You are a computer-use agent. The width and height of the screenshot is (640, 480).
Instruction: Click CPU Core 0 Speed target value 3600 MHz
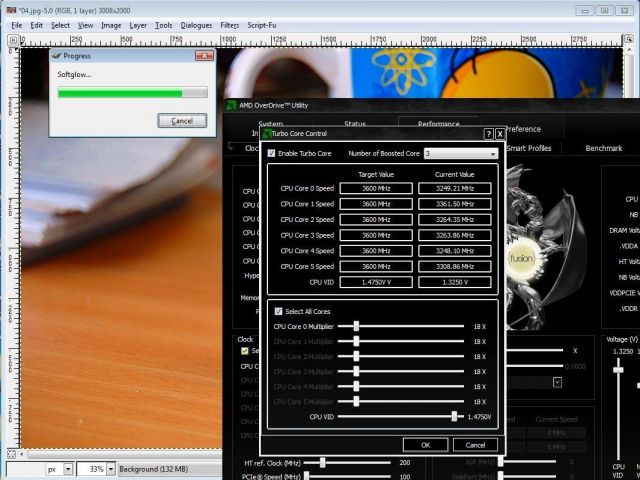pyautogui.click(x=376, y=188)
